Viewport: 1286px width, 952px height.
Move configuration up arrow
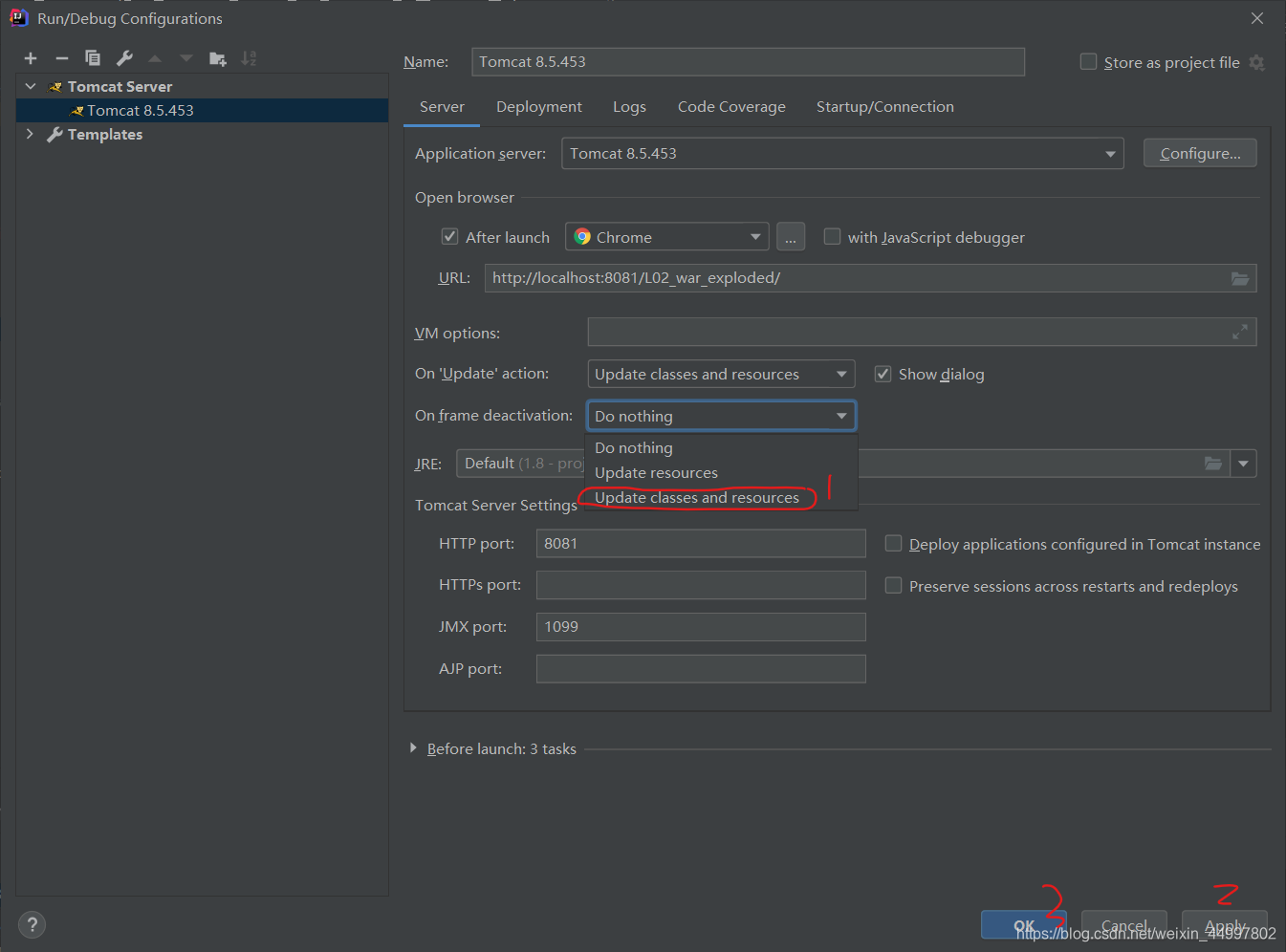pos(155,58)
